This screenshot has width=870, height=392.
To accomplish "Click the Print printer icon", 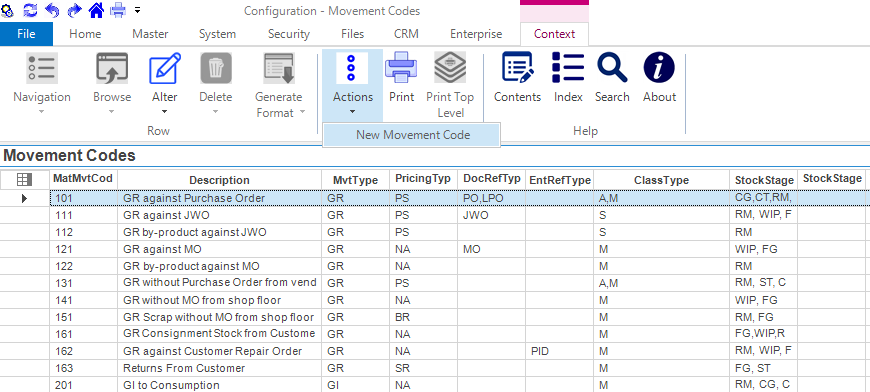I will [401, 68].
